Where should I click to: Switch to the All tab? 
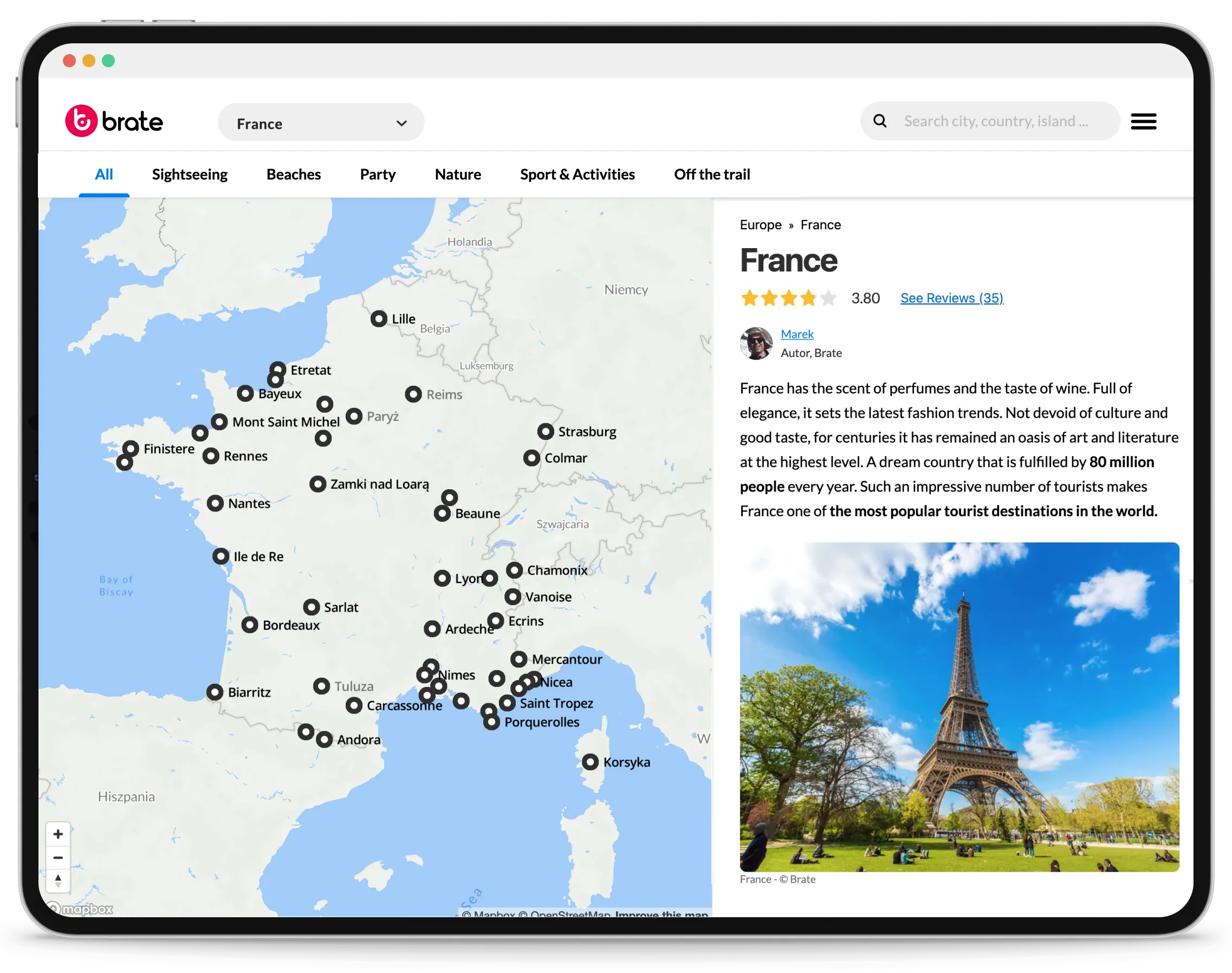coord(103,174)
